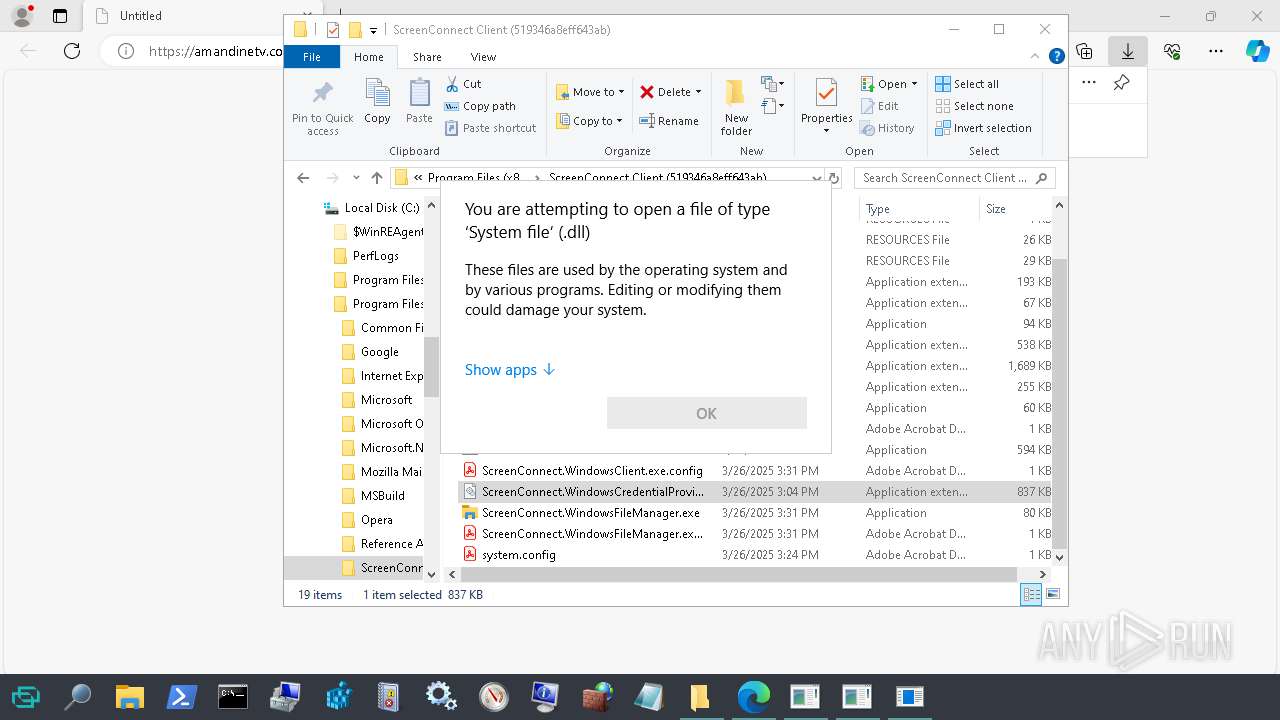The height and width of the screenshot is (720, 1280).
Task: Click the Explorer address refresh button
Action: [x=834, y=178]
